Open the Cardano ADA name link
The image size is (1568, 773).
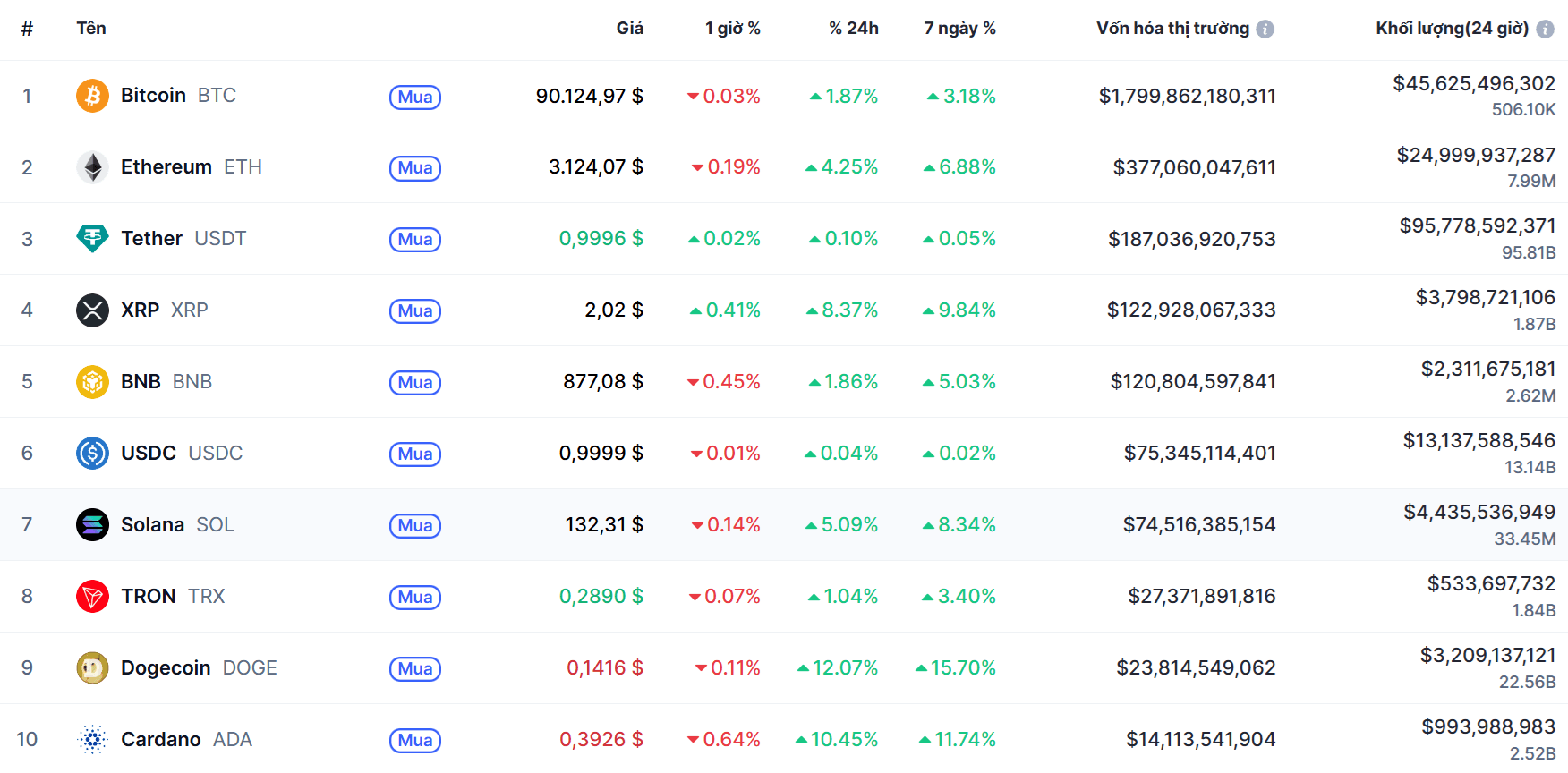click(186, 740)
